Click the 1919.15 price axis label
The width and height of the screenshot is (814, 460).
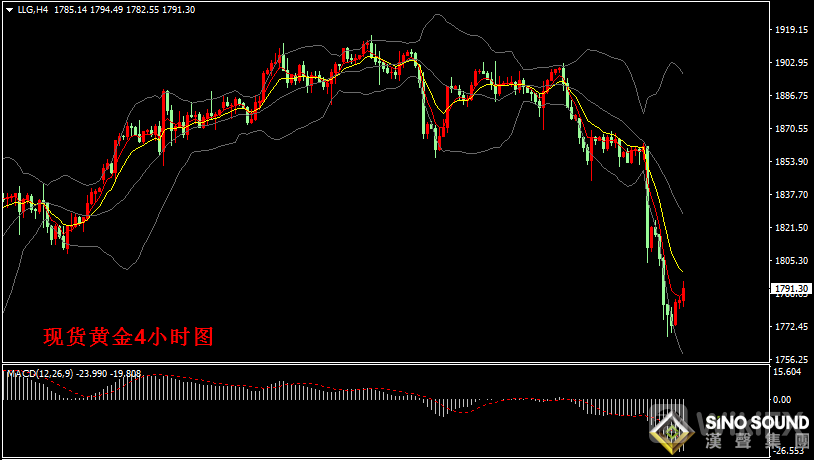(x=791, y=30)
